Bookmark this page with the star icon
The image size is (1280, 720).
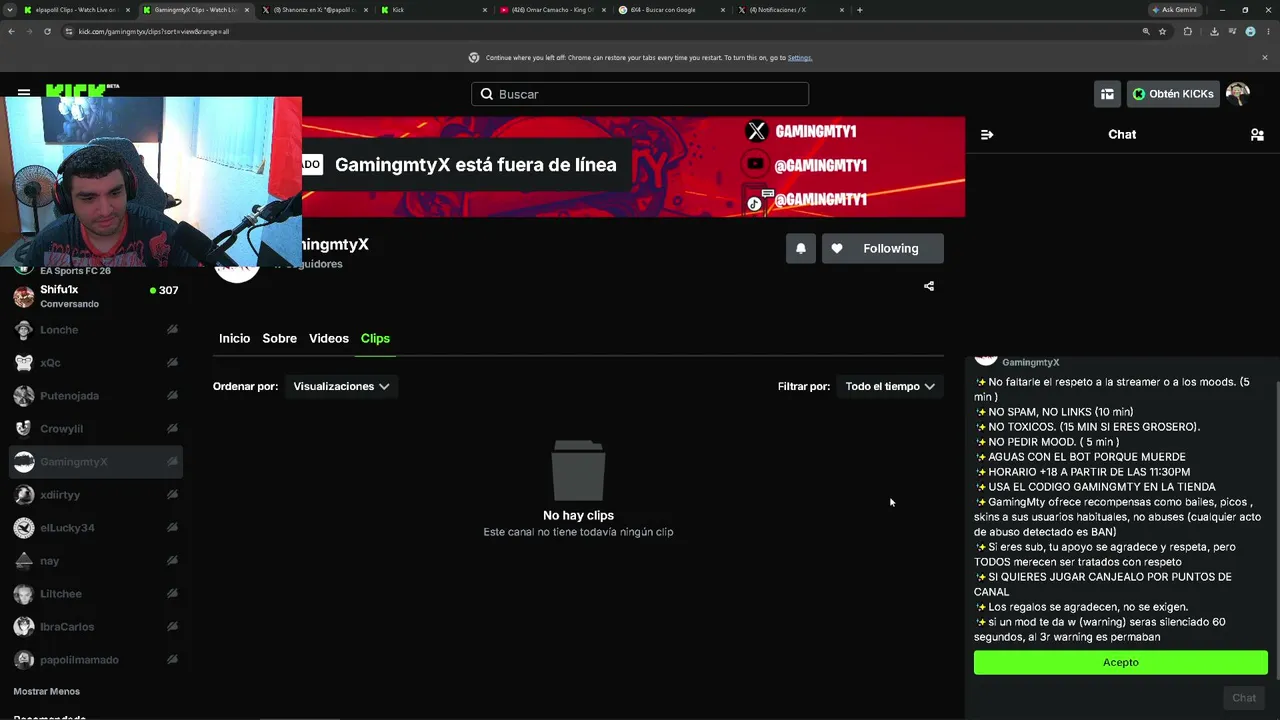(x=1162, y=31)
